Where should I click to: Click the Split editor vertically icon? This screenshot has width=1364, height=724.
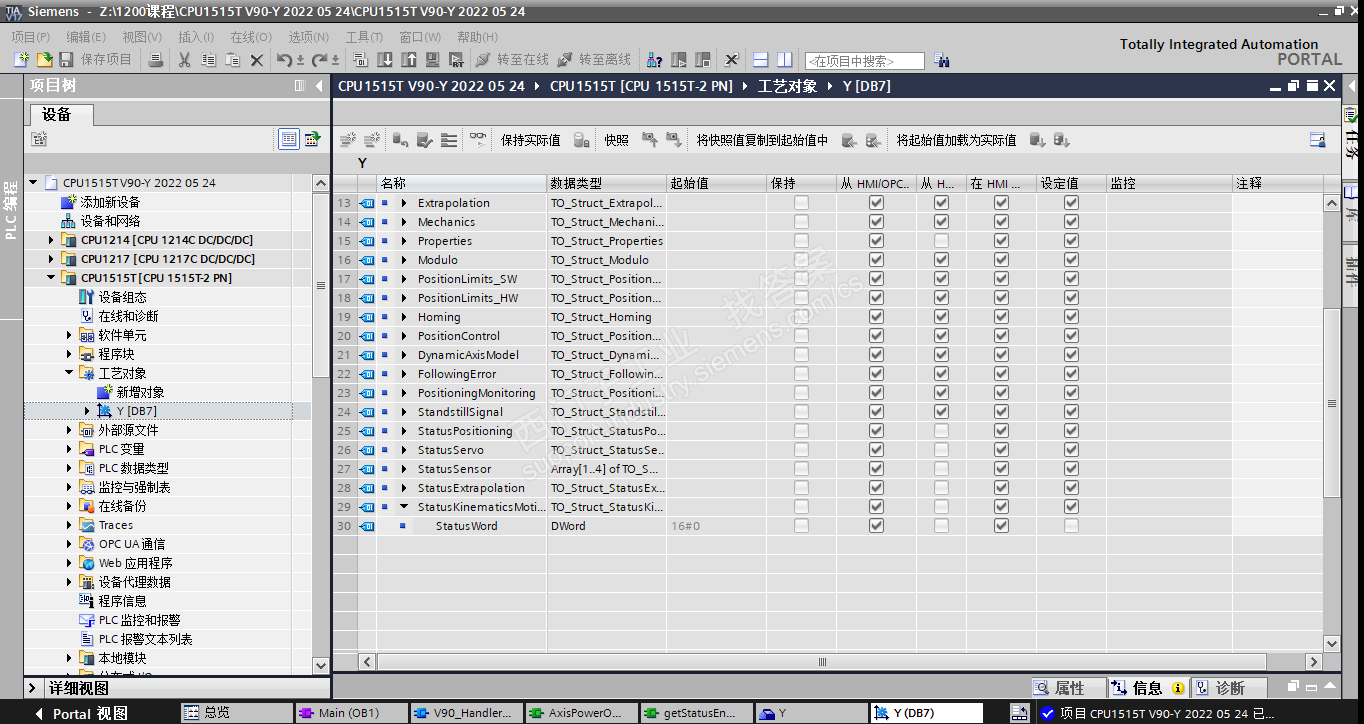785,60
